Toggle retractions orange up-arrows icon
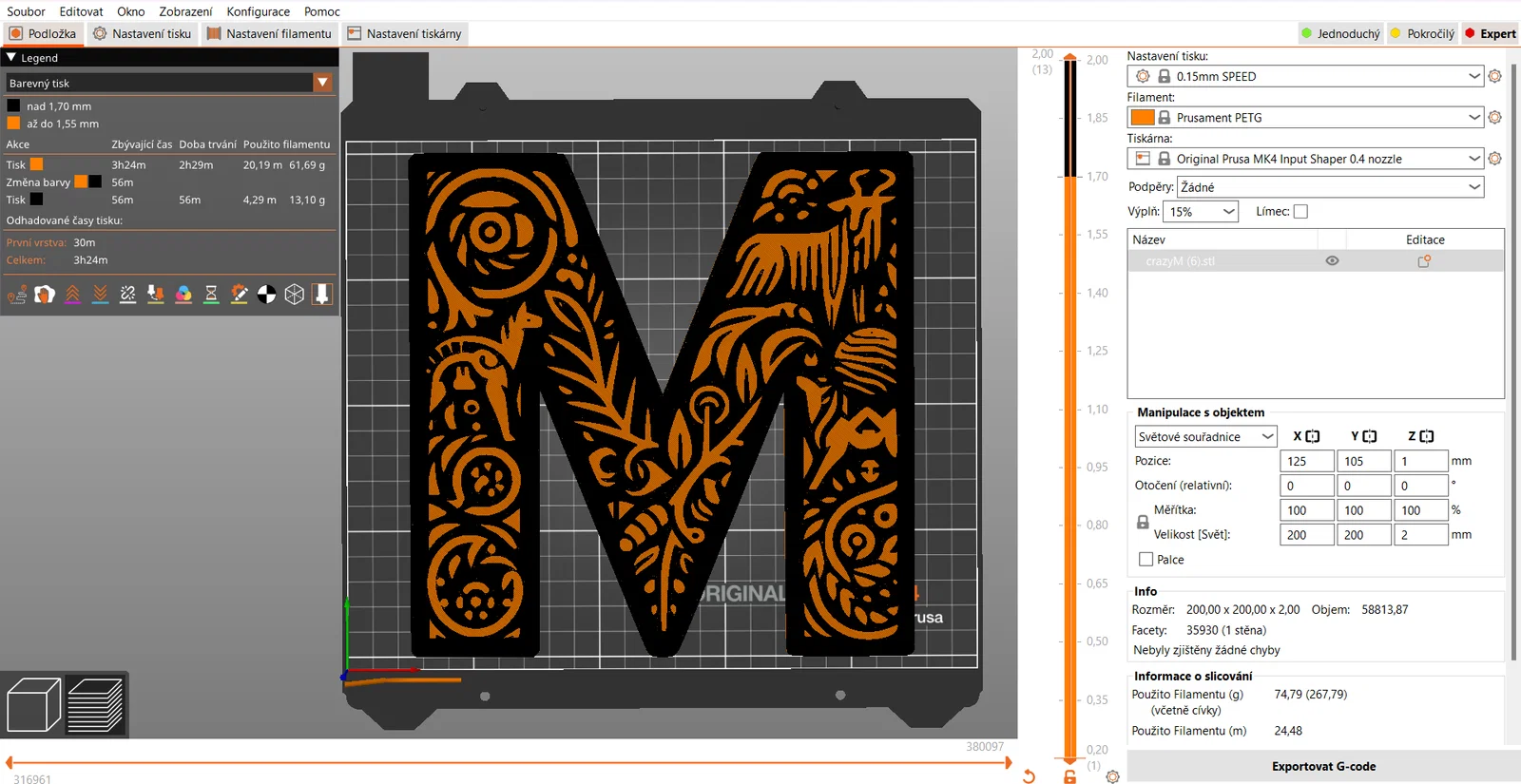Screen dimensions: 1521x784 pyautogui.click(x=72, y=295)
